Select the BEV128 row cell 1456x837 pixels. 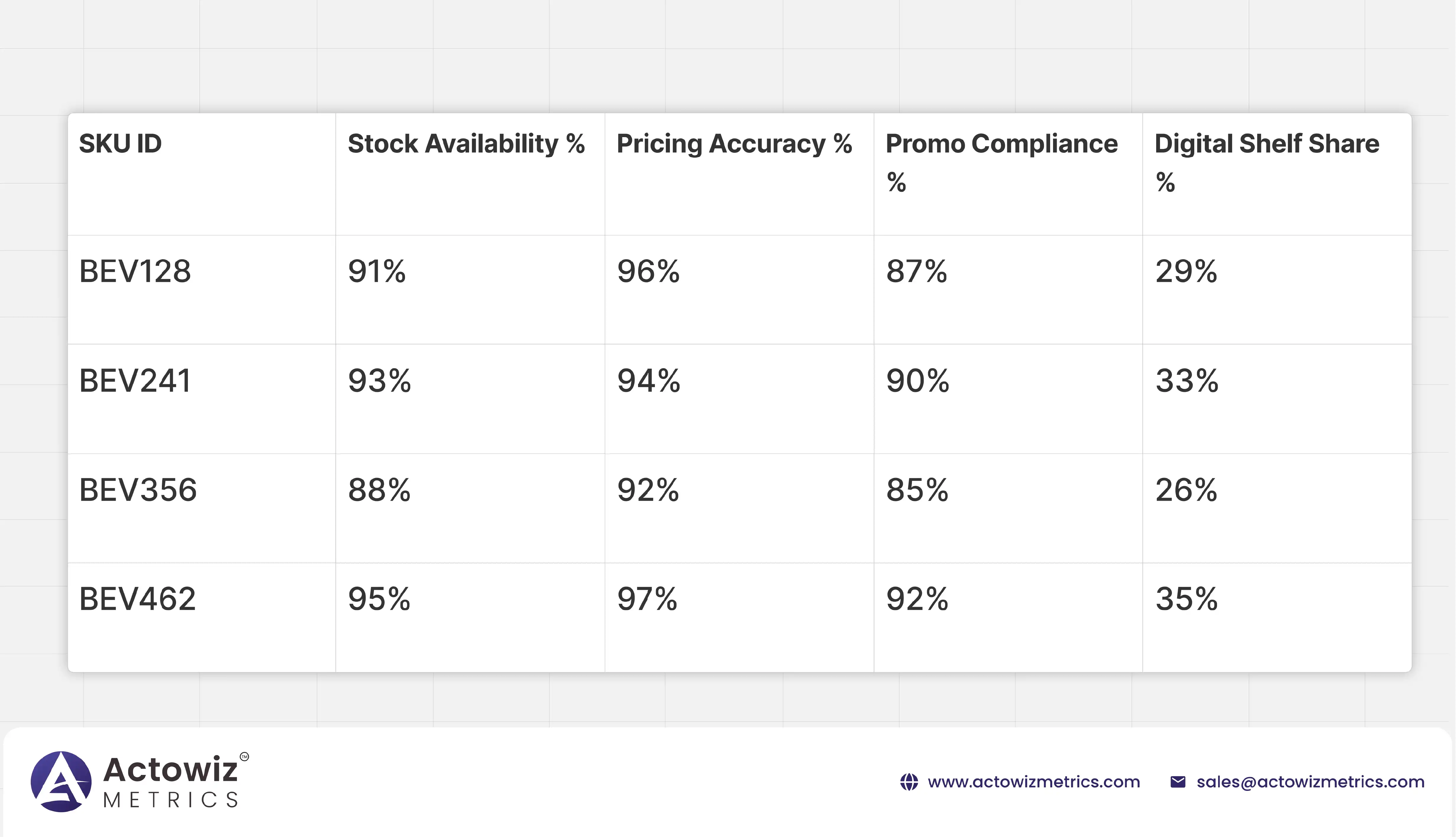coord(135,271)
